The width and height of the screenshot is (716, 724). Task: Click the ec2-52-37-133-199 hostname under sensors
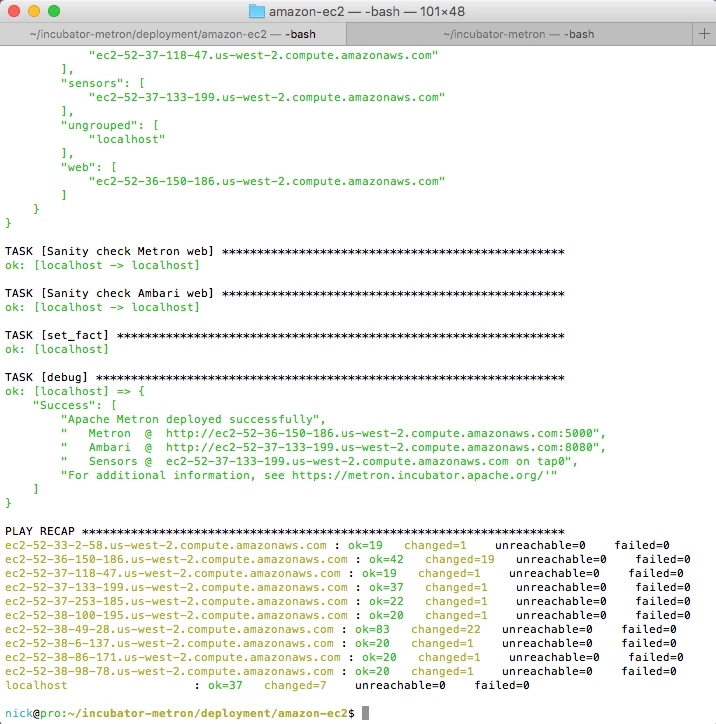[x=267, y=97]
